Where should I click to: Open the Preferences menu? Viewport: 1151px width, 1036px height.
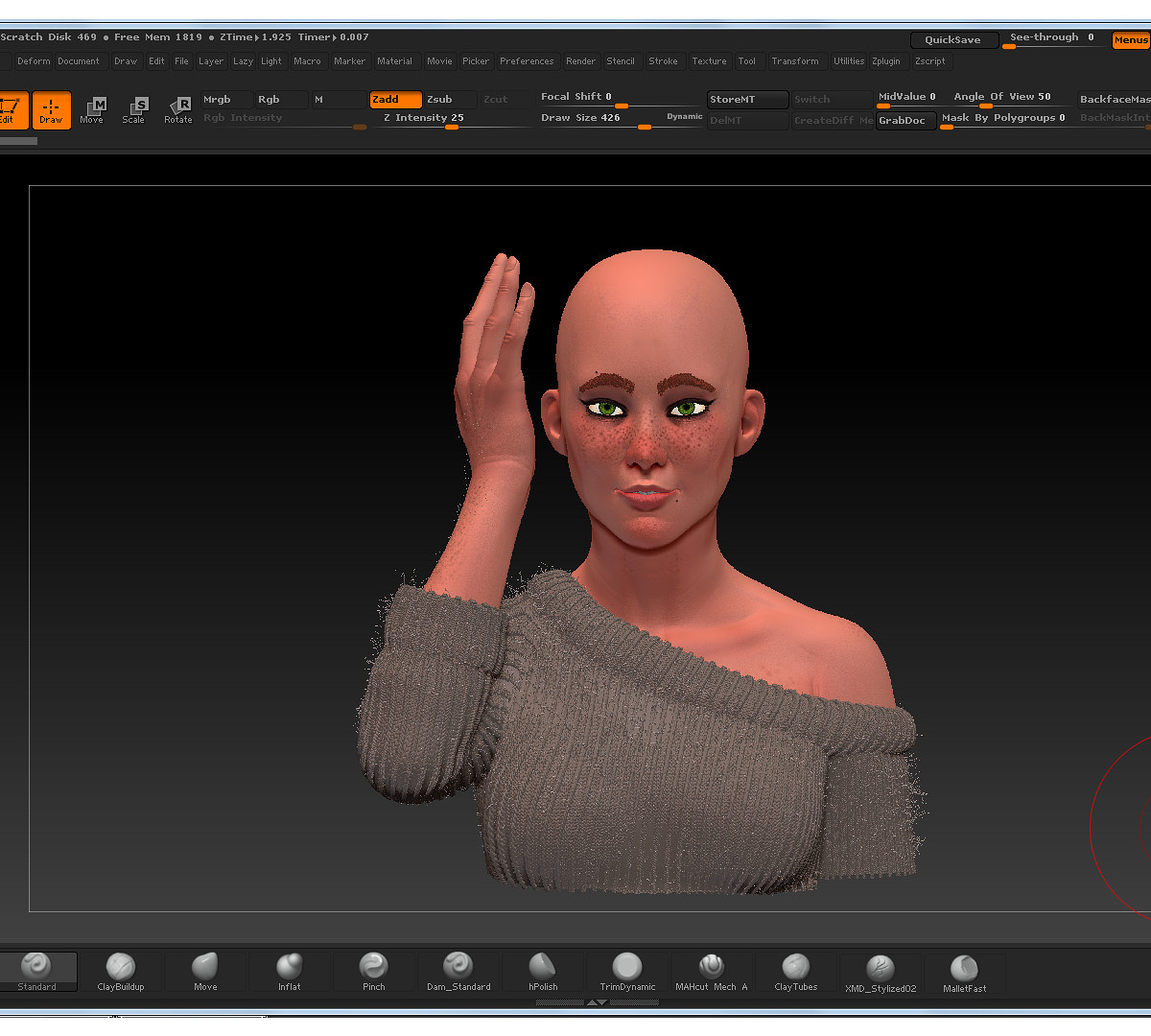click(527, 61)
